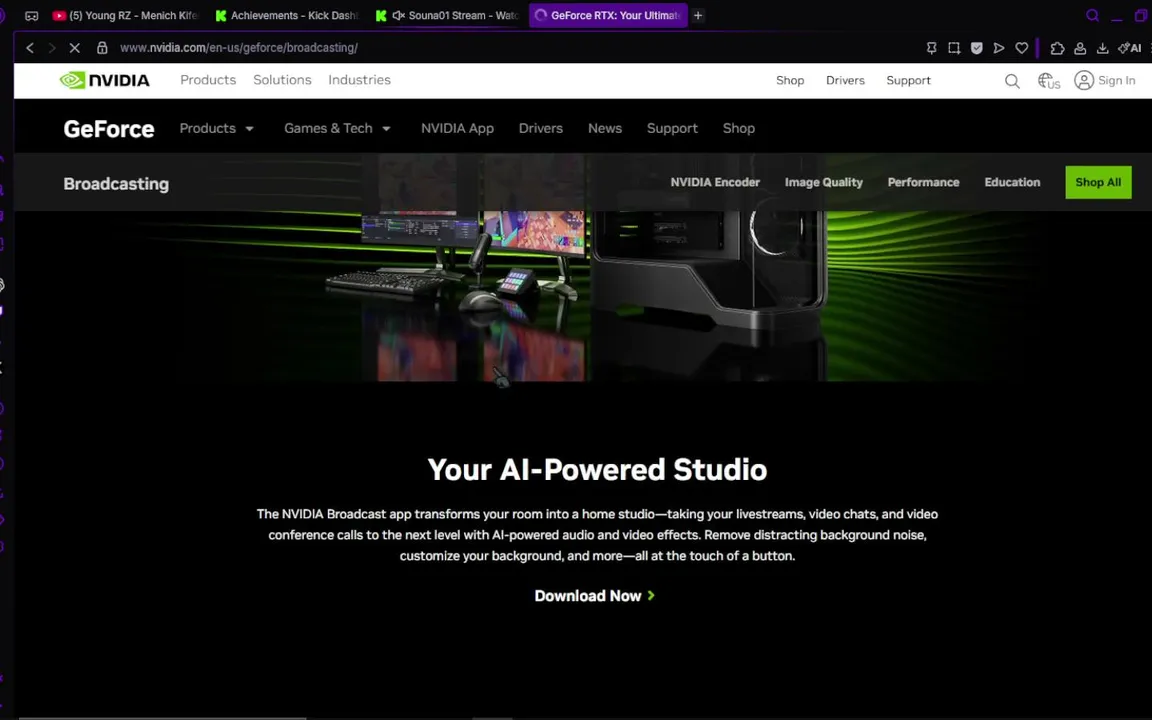Image resolution: width=1152 pixels, height=720 pixels.
Task: Open the browser AI assistant button
Action: pos(1130,48)
